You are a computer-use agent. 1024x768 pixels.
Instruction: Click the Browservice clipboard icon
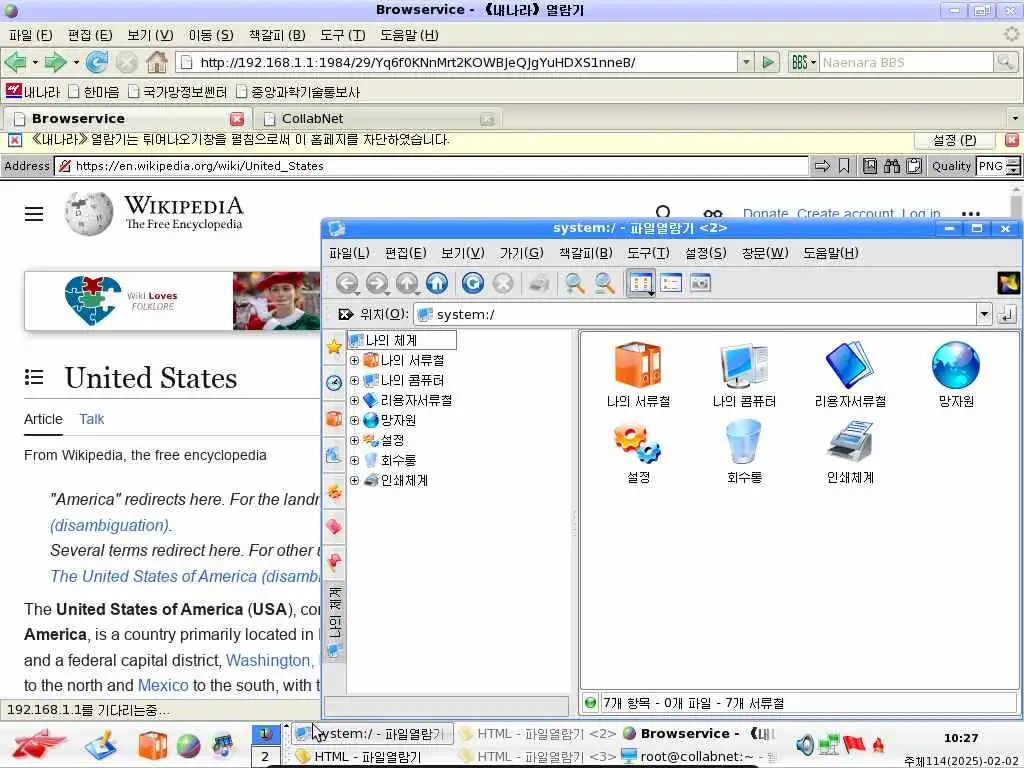click(914, 166)
